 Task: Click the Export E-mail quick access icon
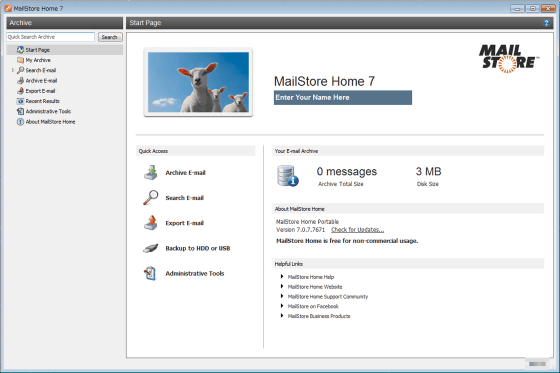(x=151, y=223)
